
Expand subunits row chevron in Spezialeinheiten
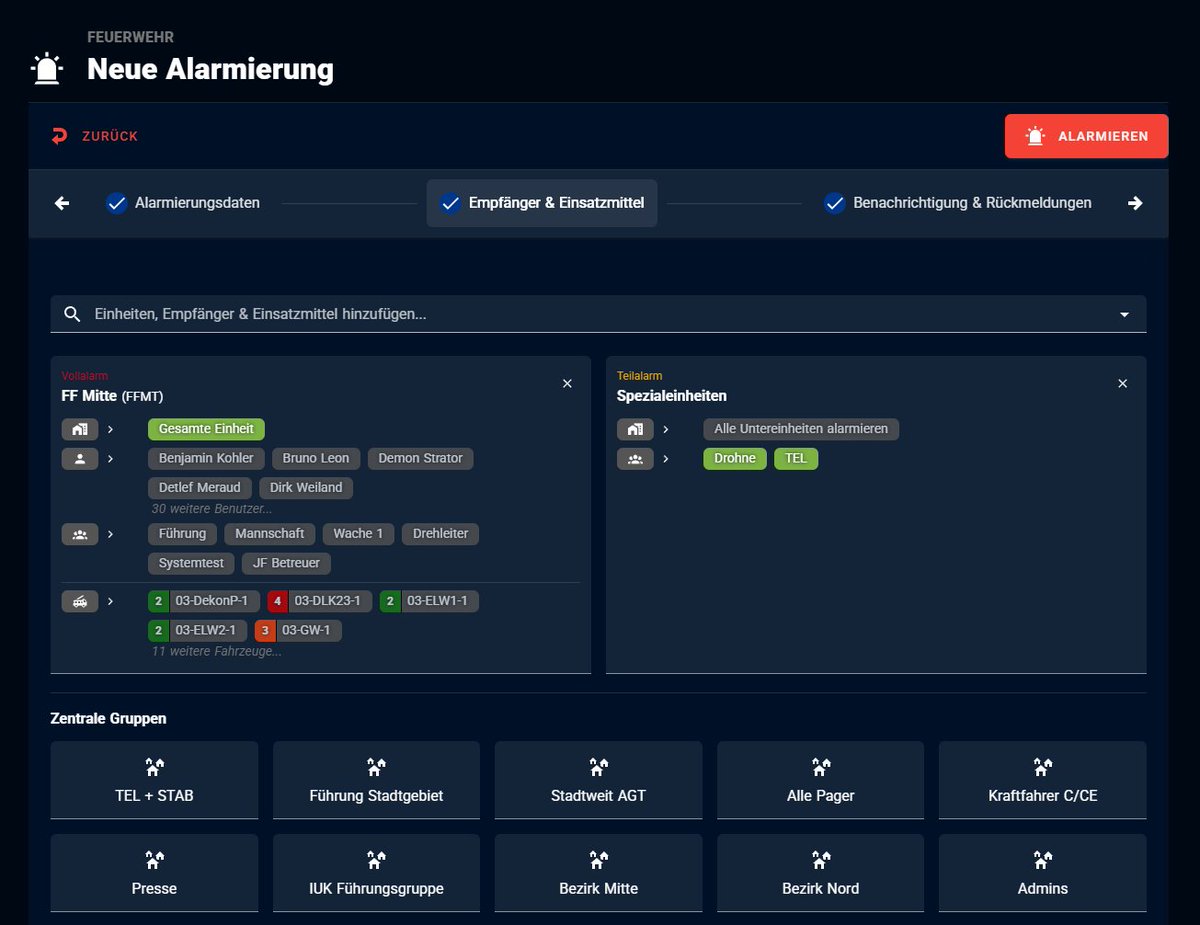pos(666,429)
